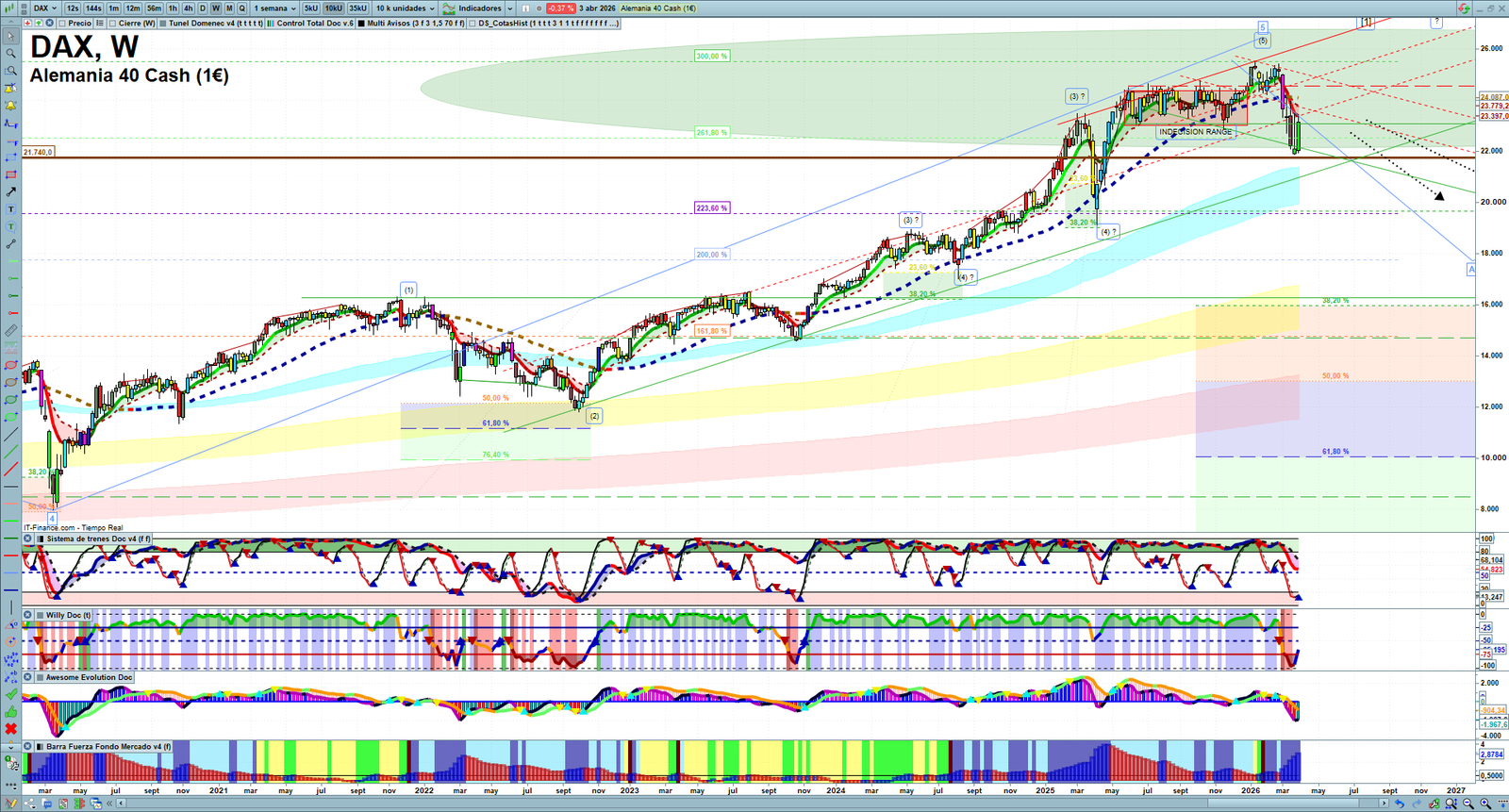Close the Awesome Evolution Doc panel
Screen dimensions: 1509x812
28,677
